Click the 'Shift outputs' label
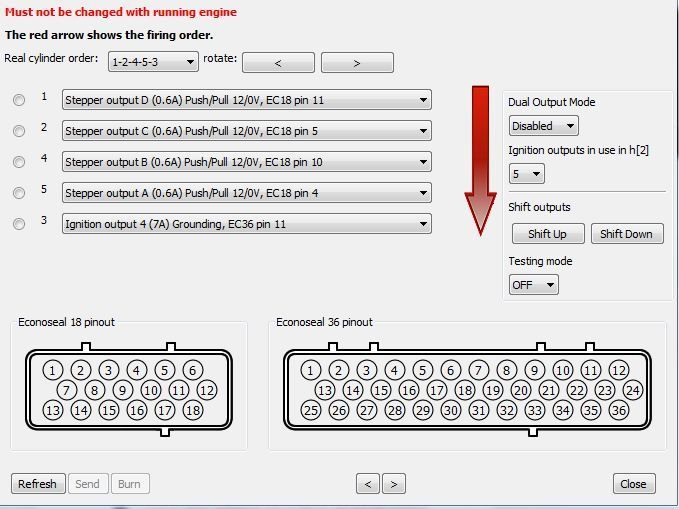 (x=540, y=207)
